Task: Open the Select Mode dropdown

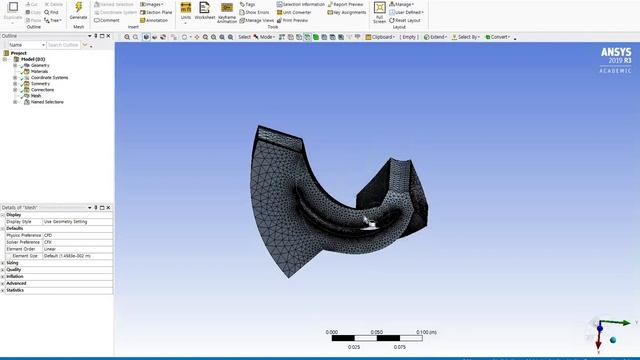Action: (264, 37)
